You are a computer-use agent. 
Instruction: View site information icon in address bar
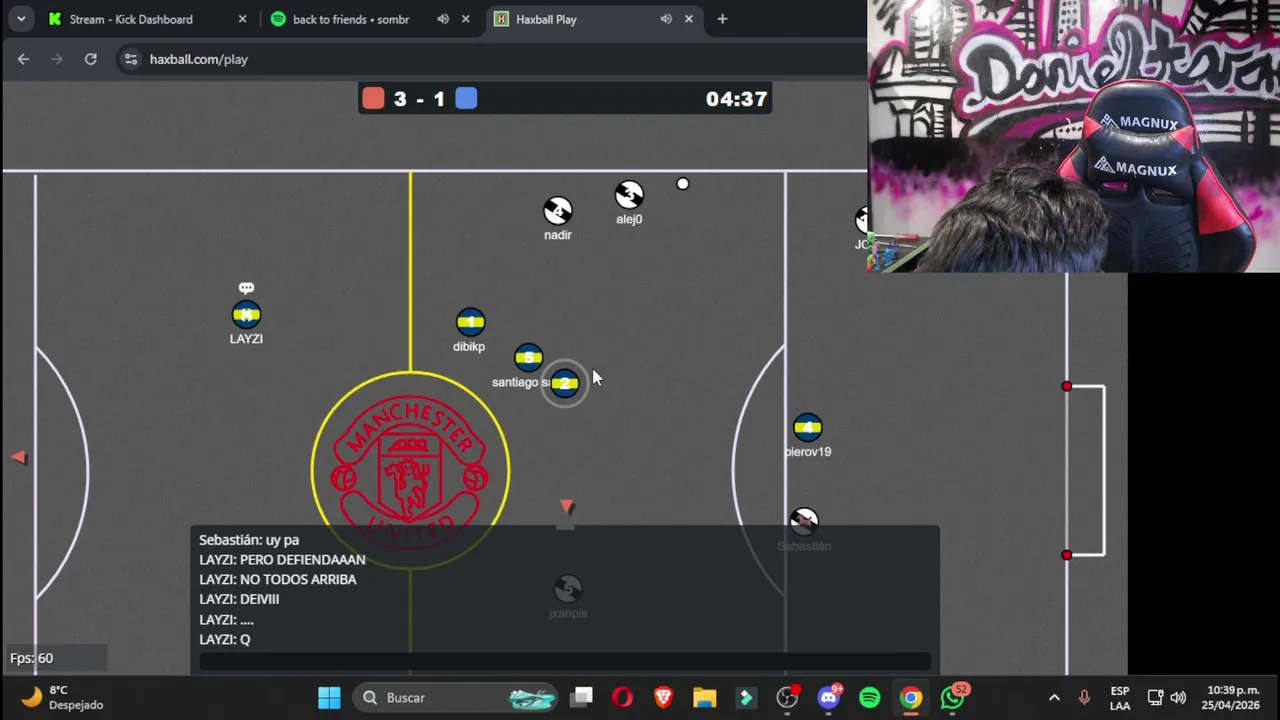coord(131,59)
